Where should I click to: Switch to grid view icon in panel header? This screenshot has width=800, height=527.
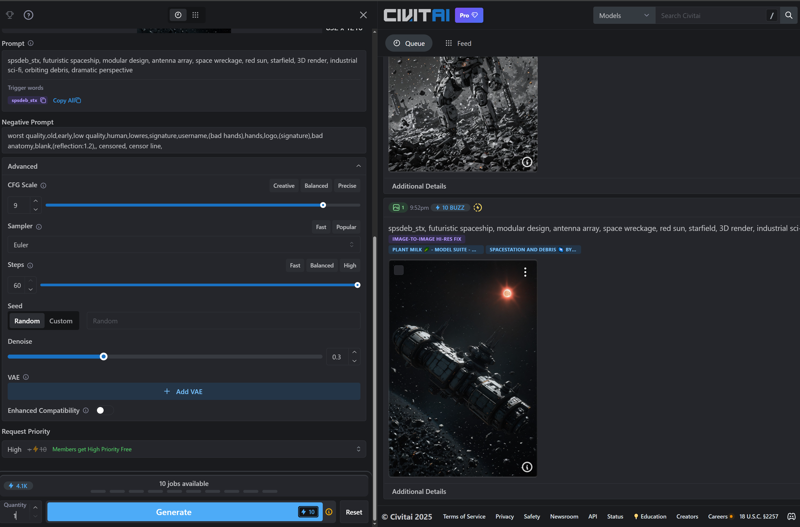point(195,15)
